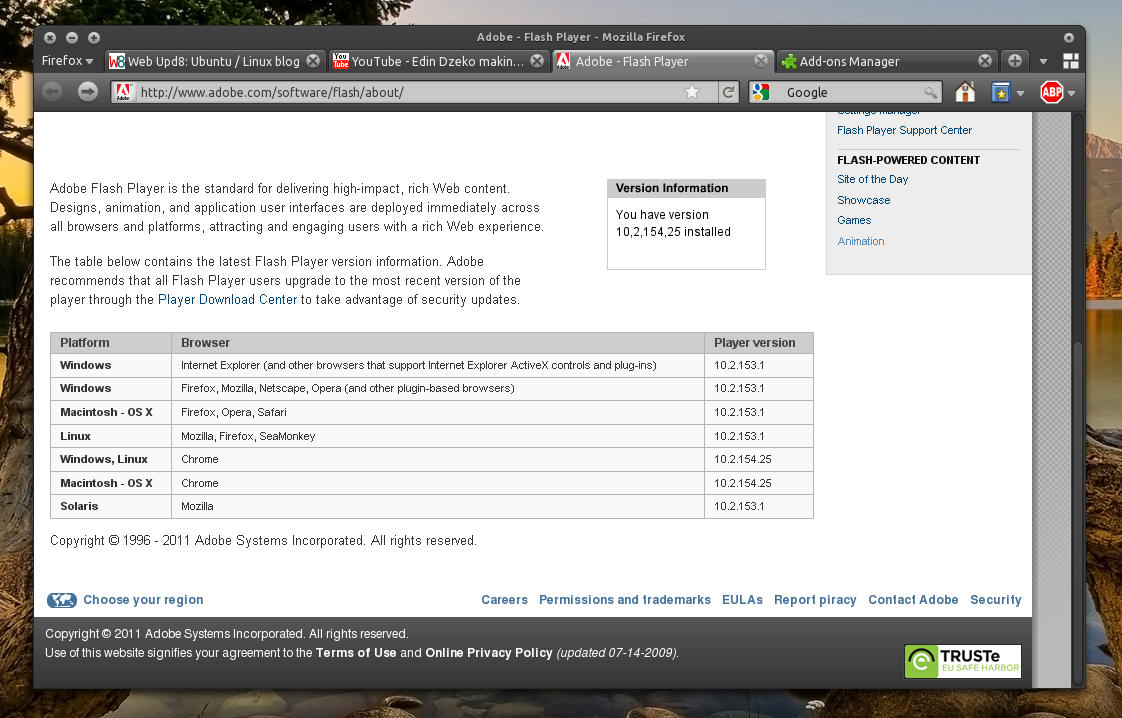Go back using the back arrow button
Viewport: 1122px width, 718px height.
[52, 92]
